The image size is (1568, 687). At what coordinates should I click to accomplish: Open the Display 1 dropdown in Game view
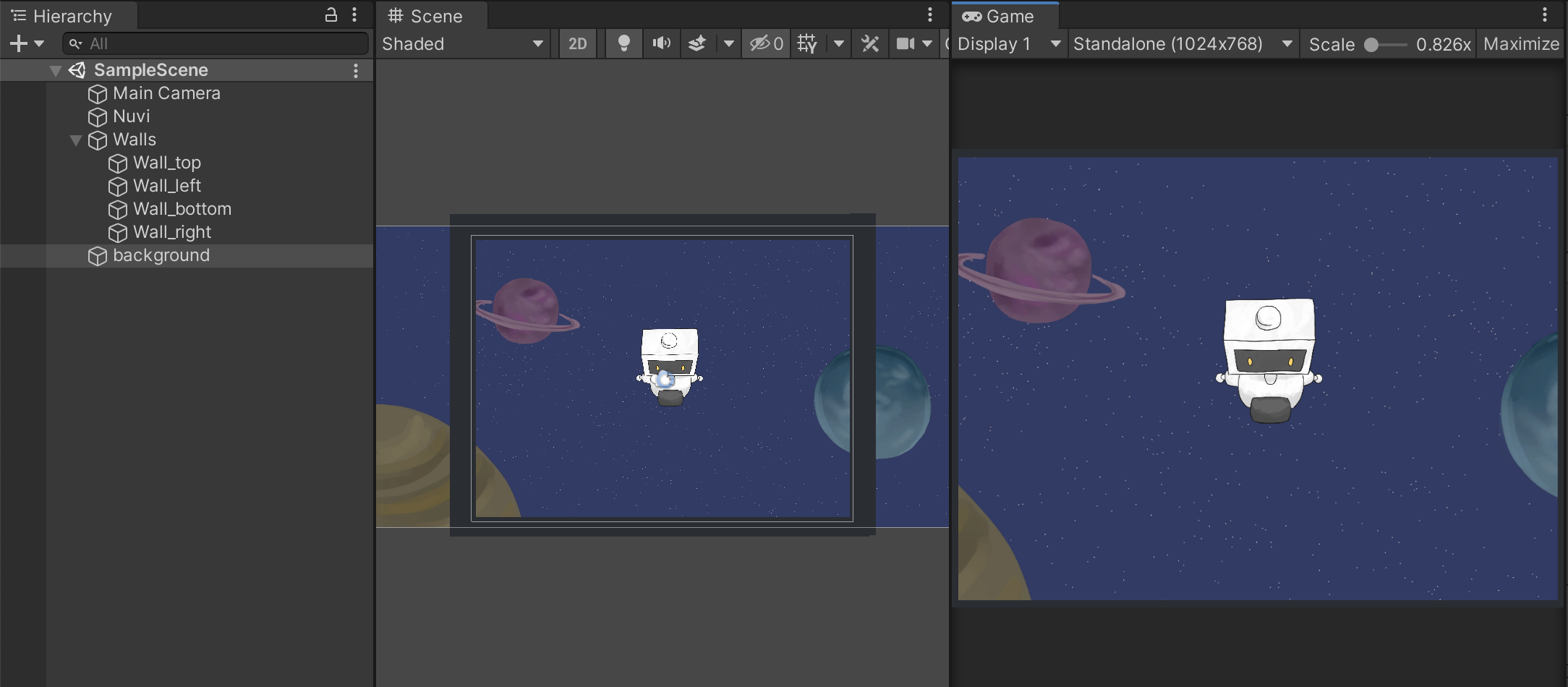(1008, 43)
